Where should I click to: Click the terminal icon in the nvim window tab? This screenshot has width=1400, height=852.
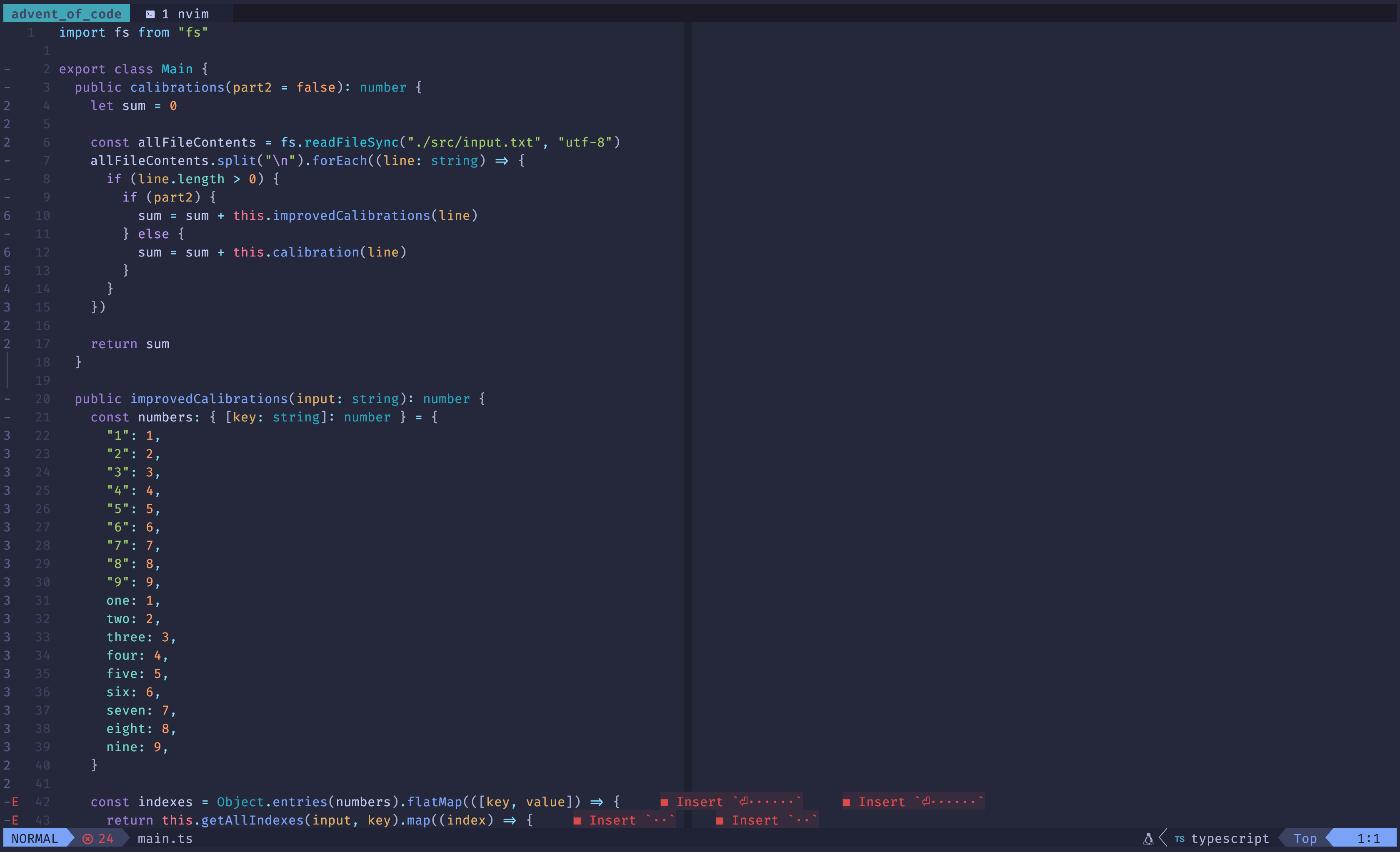150,14
